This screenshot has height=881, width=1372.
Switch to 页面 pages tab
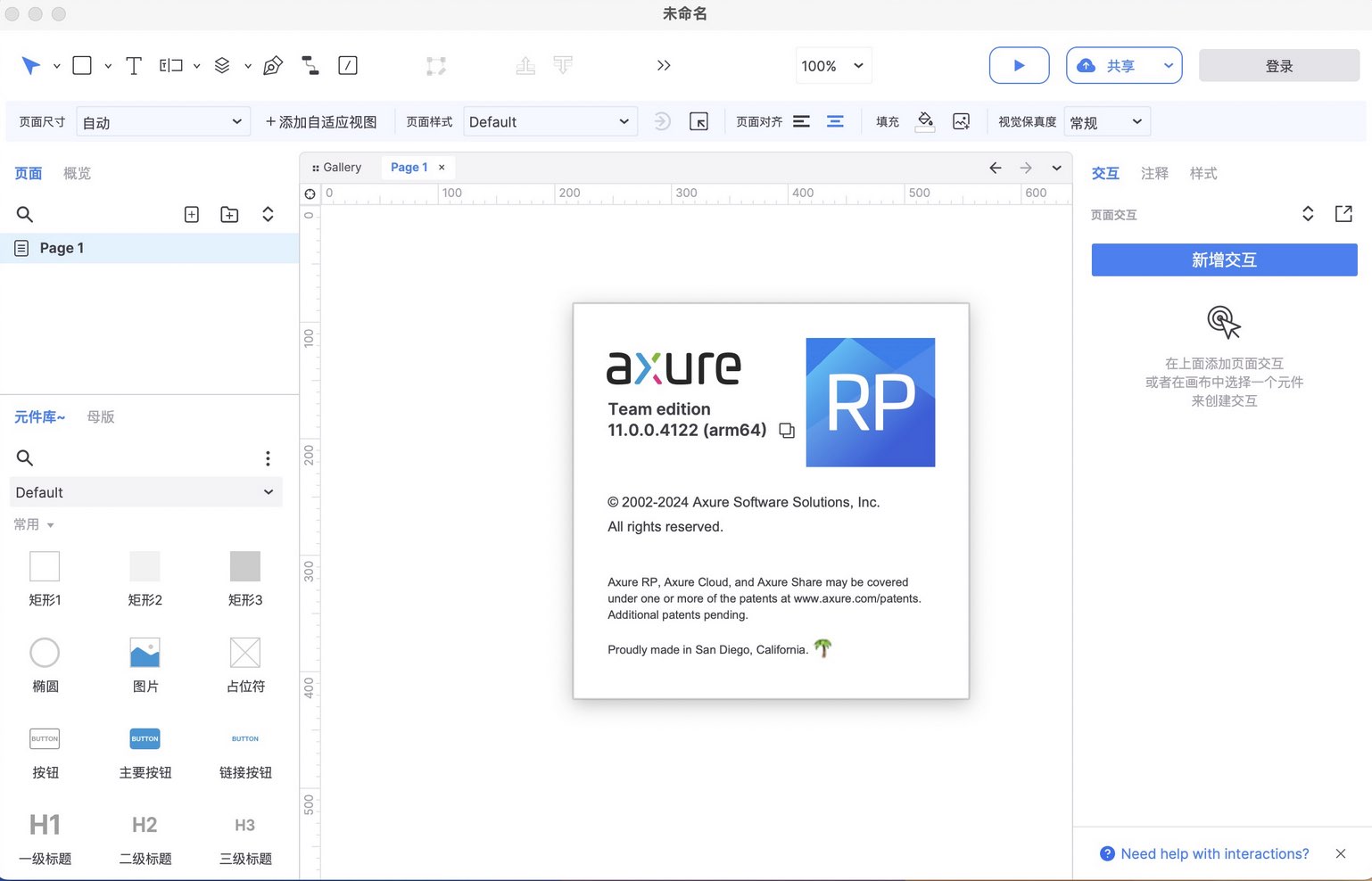pyautogui.click(x=29, y=173)
